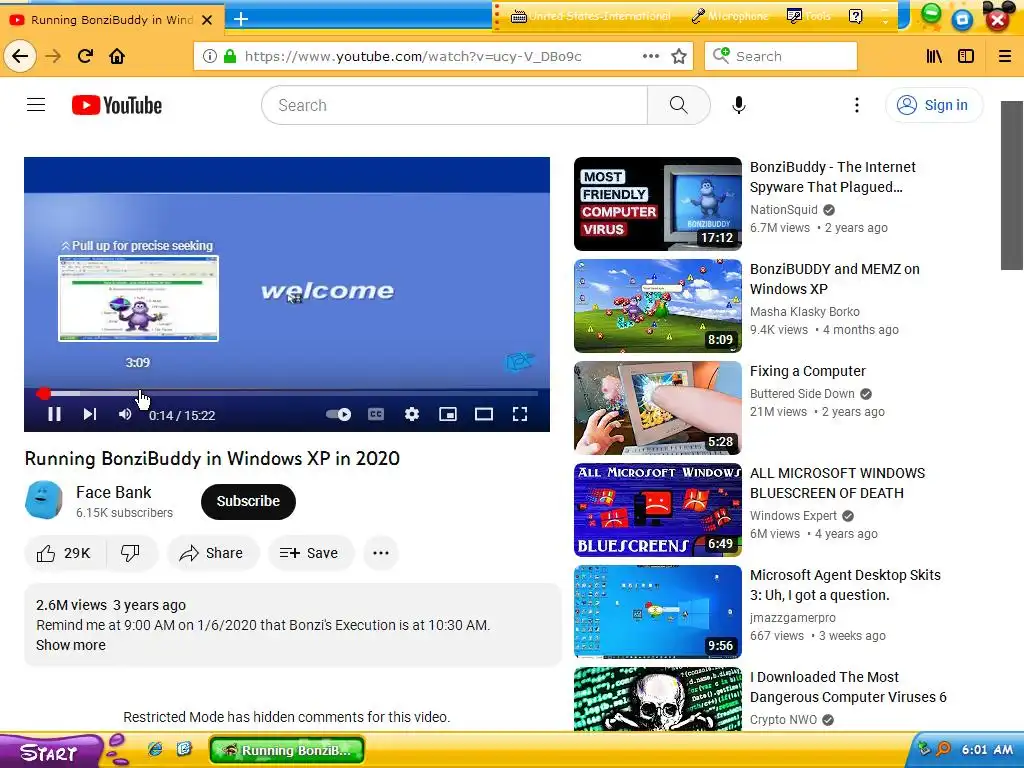Image resolution: width=1024 pixels, height=768 pixels.
Task: Open the Firefox library icon
Action: click(935, 56)
